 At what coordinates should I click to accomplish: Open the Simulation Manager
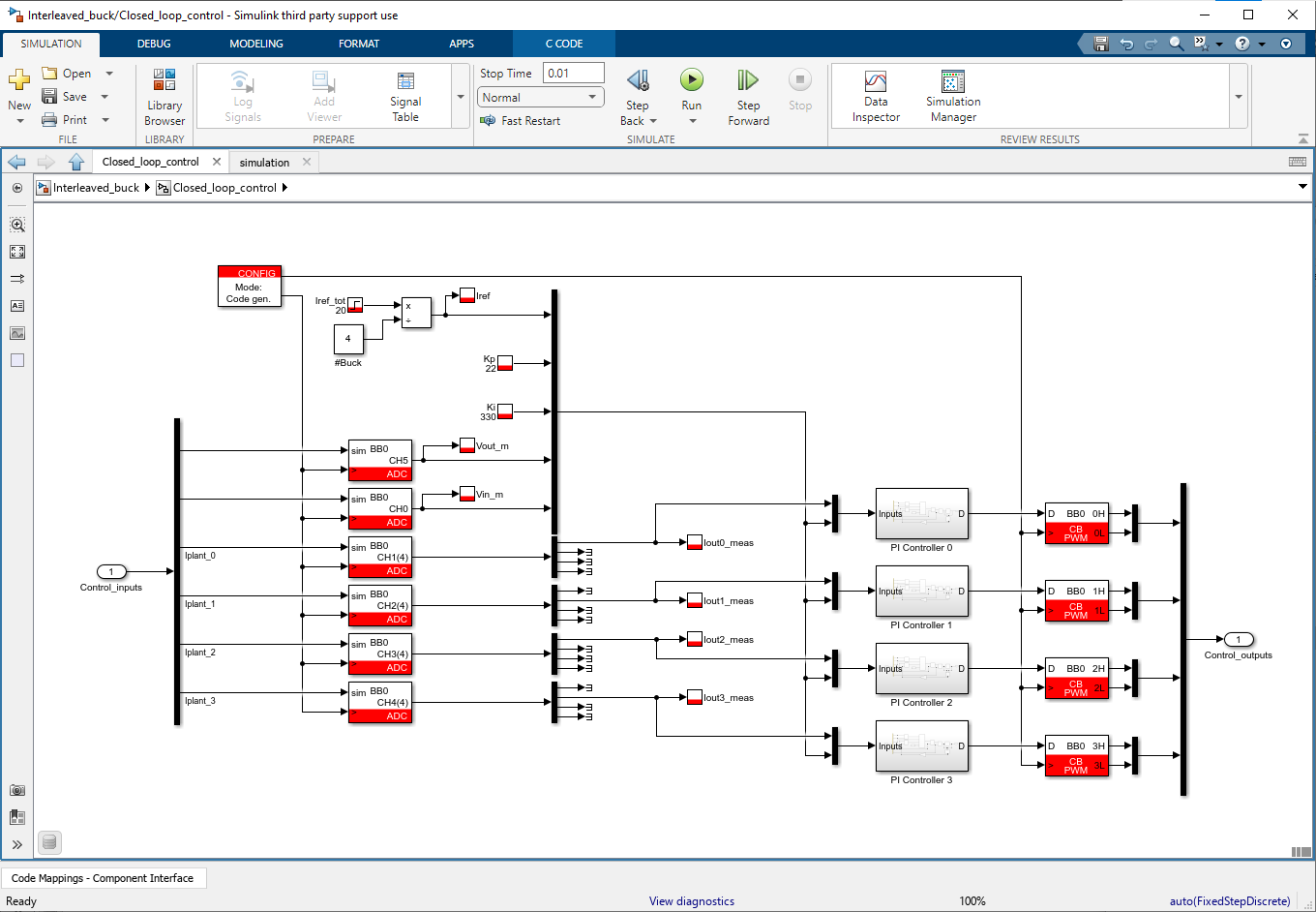(953, 97)
